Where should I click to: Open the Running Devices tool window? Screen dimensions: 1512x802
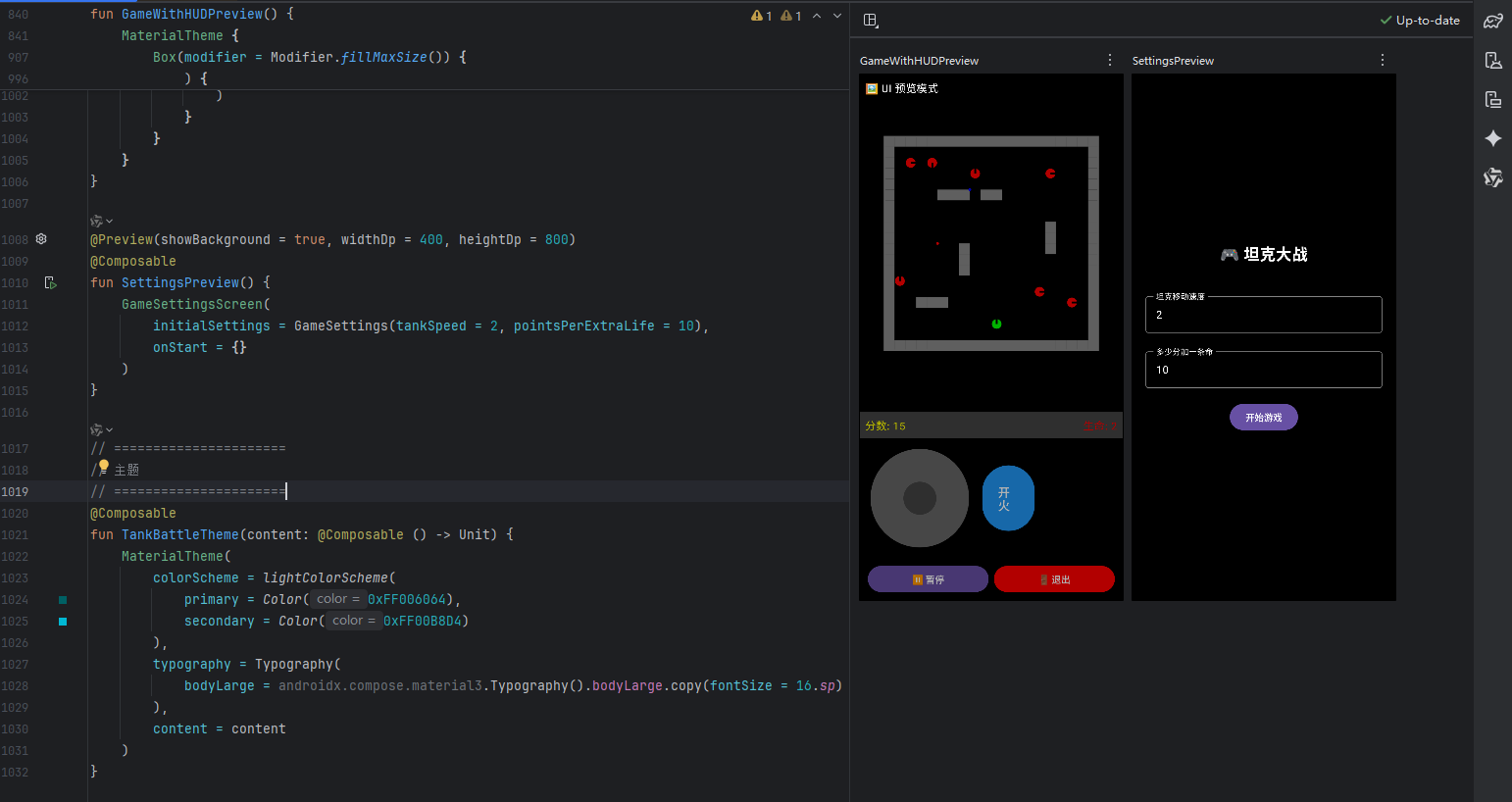coord(1492,99)
